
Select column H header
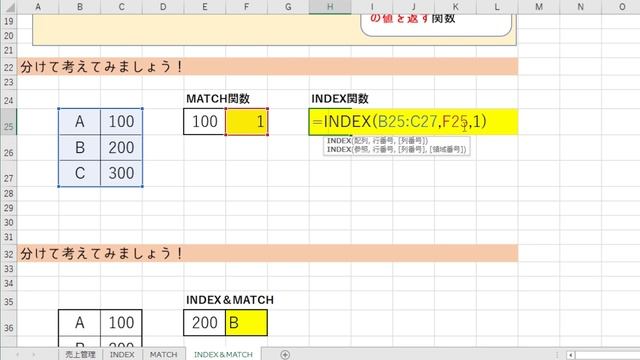(x=330, y=7)
